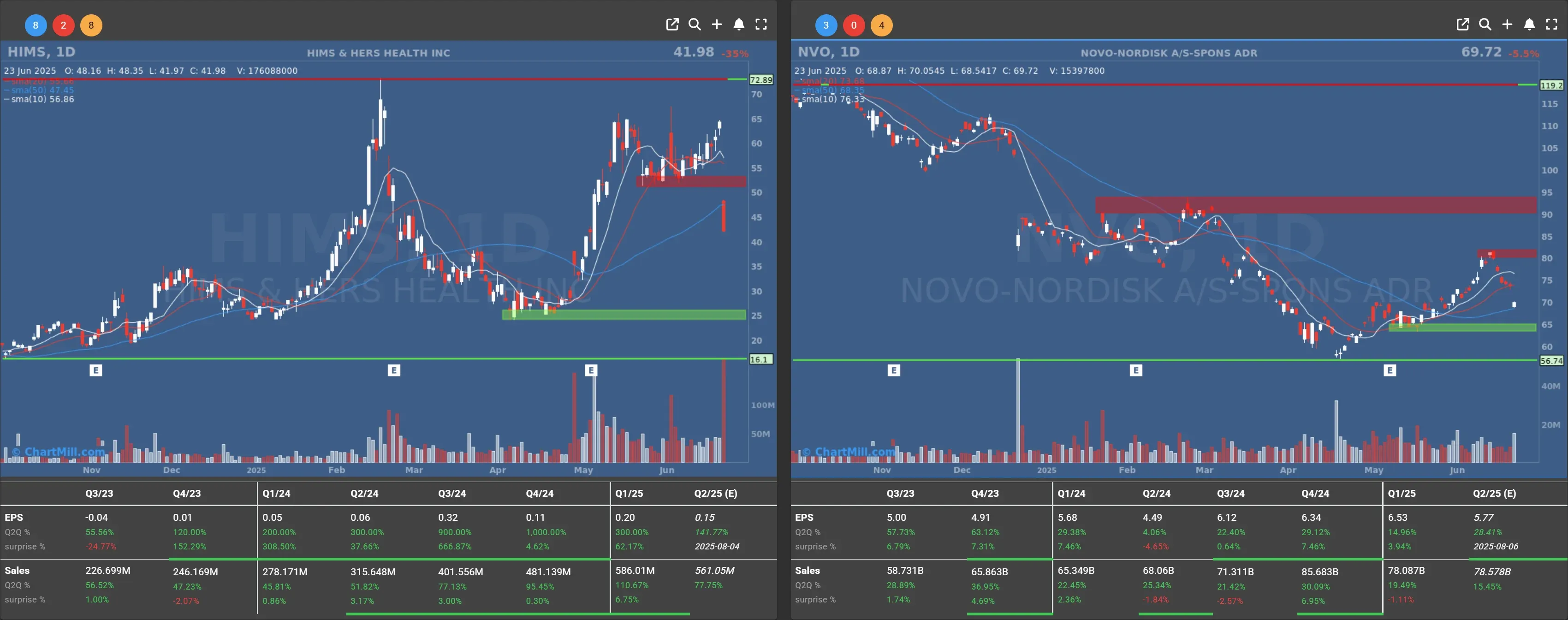This screenshot has height=620, width=1568.
Task: Expand HIMS chart to fullscreen
Action: (761, 24)
